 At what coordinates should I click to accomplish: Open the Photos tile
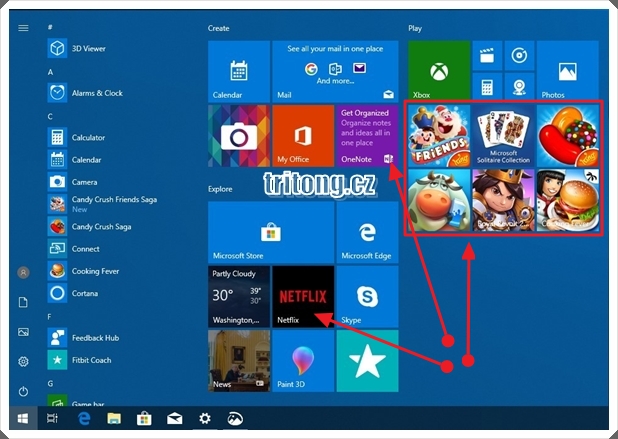point(568,70)
